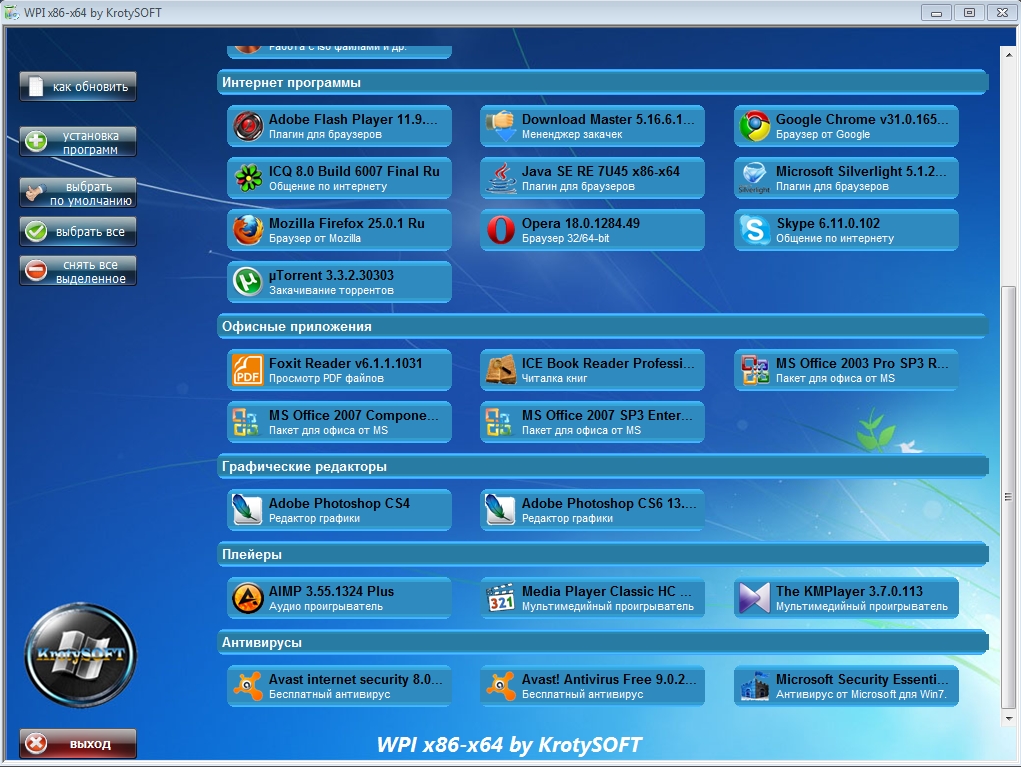Click the µTorrent green icon
This screenshot has width=1021, height=767.
click(x=247, y=283)
